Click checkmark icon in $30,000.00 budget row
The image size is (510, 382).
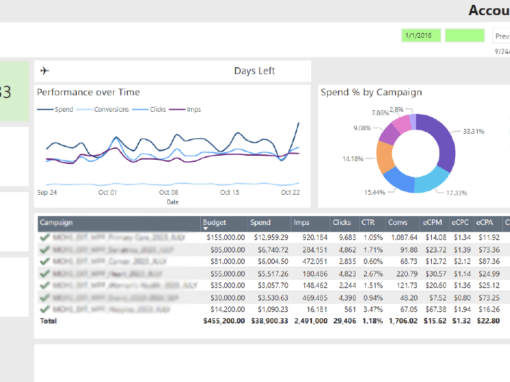click(x=45, y=298)
